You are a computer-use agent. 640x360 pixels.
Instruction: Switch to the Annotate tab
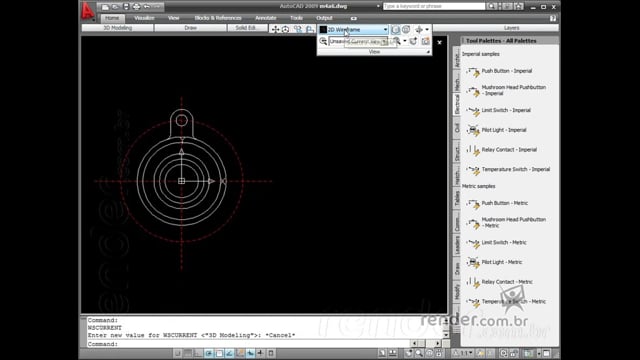pos(266,18)
